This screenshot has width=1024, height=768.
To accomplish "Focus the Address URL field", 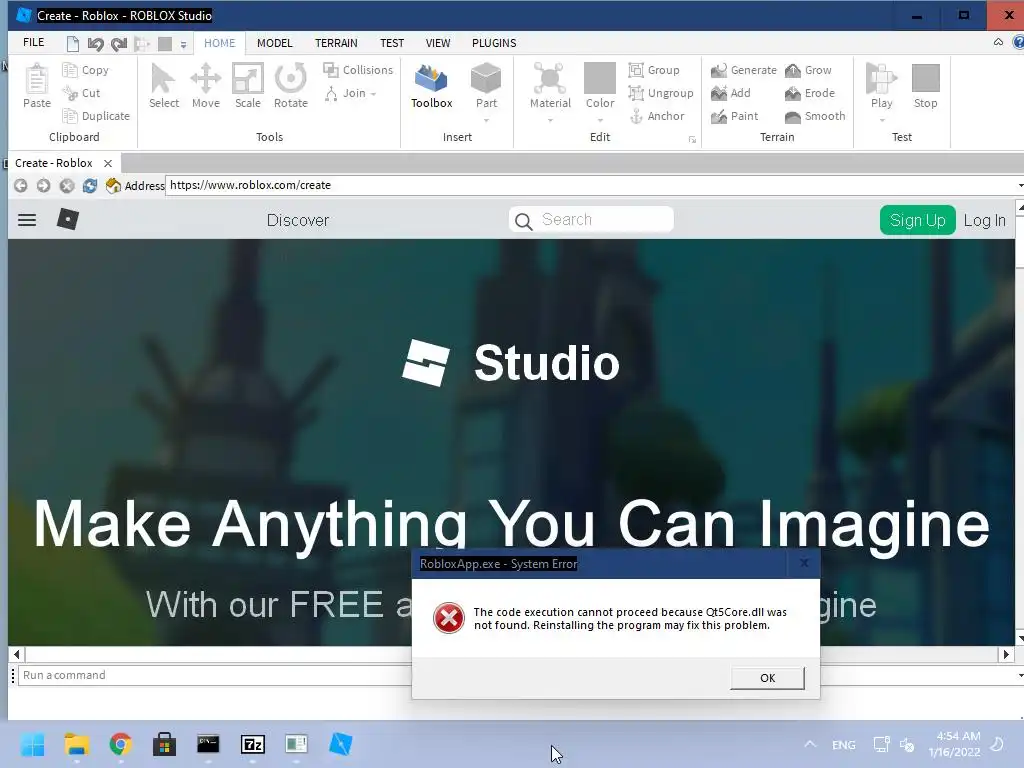I will tap(593, 185).
